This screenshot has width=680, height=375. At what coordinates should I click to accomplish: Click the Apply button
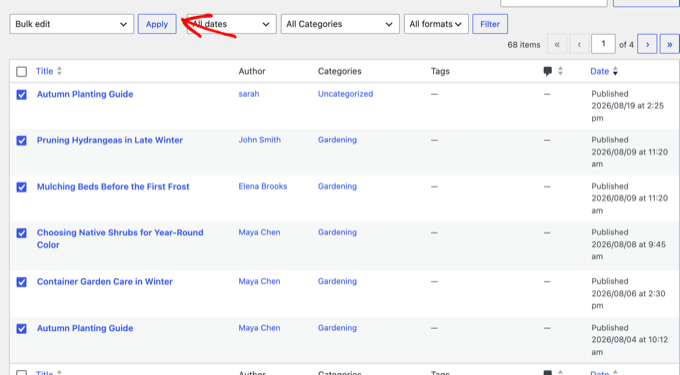point(157,24)
